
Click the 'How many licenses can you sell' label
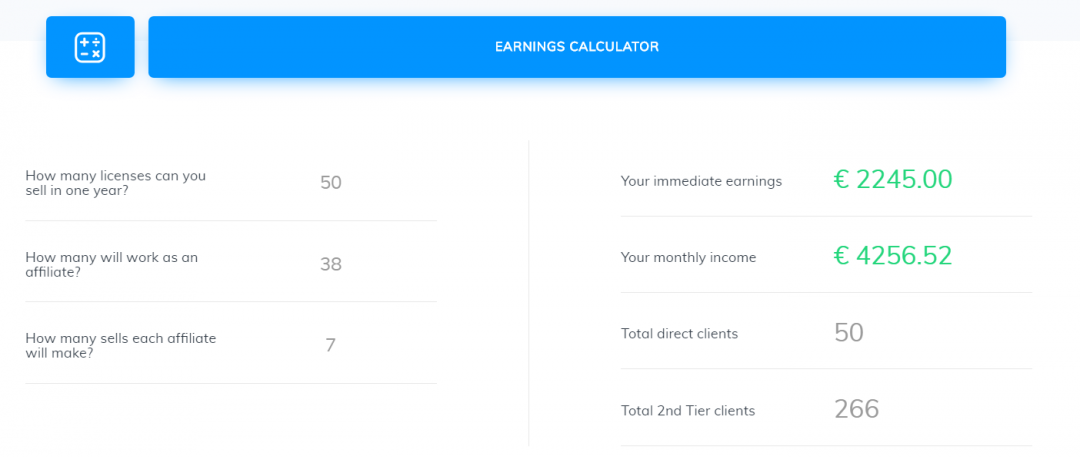(115, 182)
